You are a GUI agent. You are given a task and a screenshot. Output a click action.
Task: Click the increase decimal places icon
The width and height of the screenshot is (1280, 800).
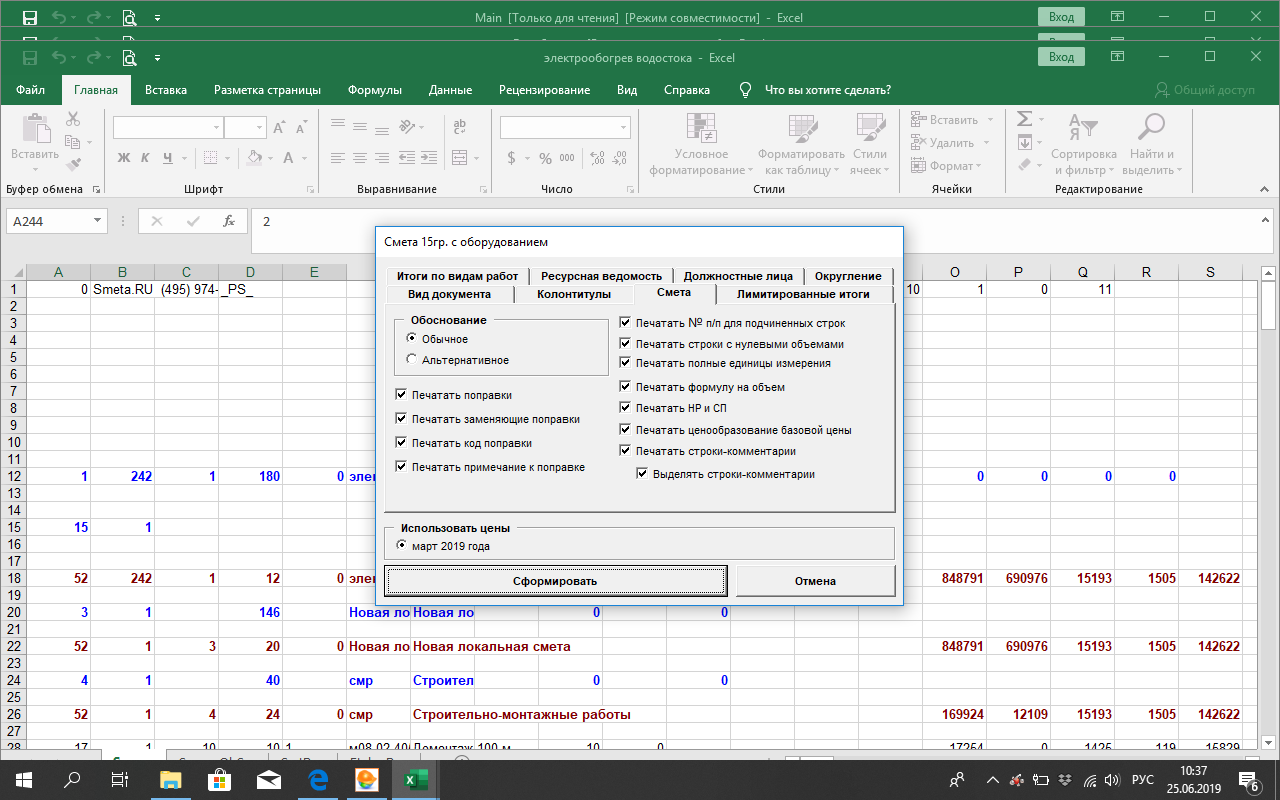pos(597,157)
